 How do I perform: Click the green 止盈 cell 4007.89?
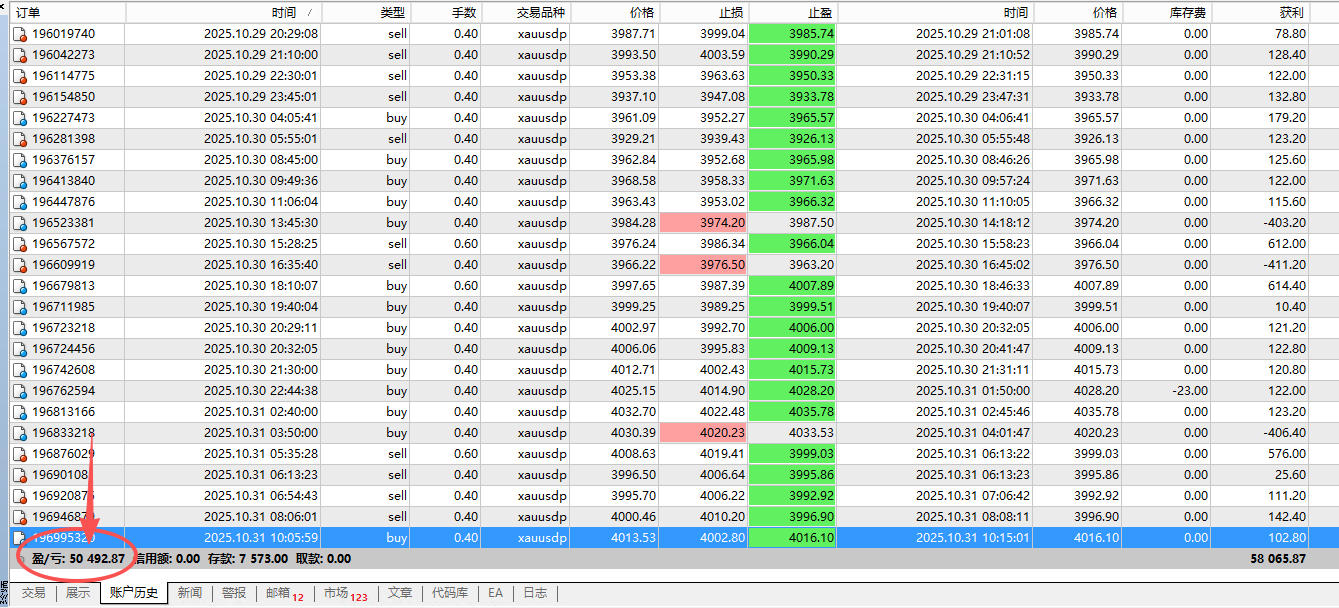pyautogui.click(x=793, y=286)
